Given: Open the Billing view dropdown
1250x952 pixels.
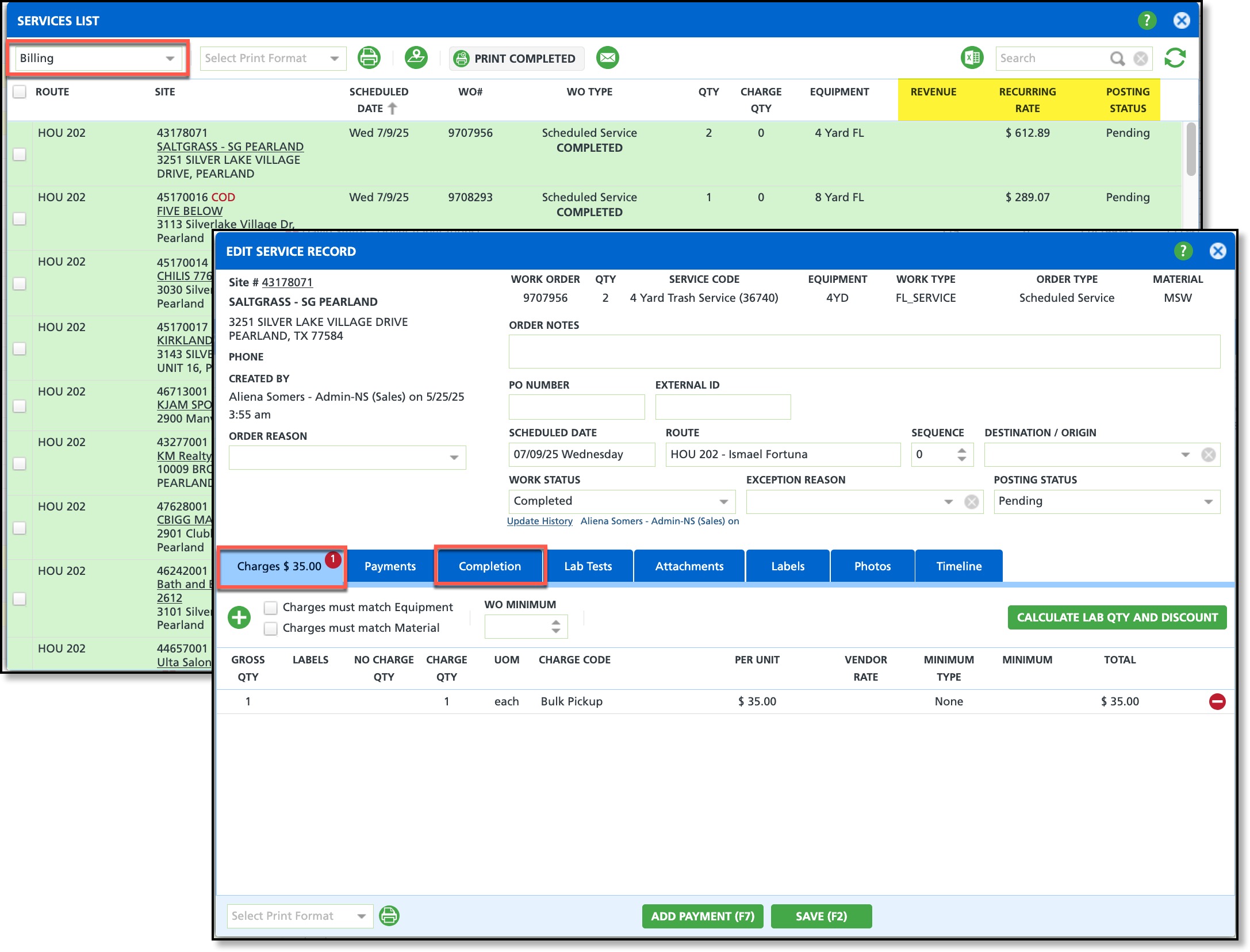Looking at the screenshot, I should pyautogui.click(x=97, y=58).
